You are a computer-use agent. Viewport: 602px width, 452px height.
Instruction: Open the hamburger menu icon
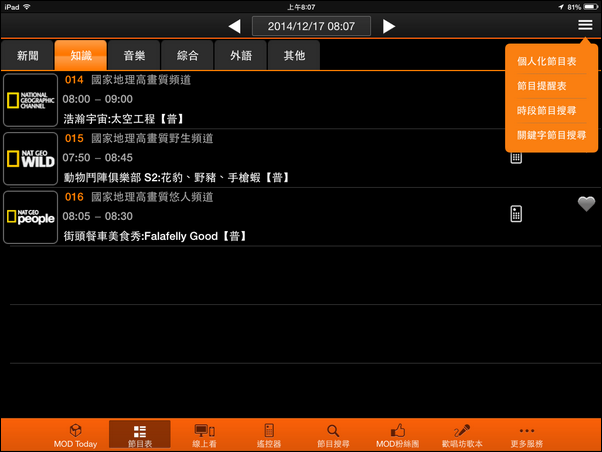[585, 25]
